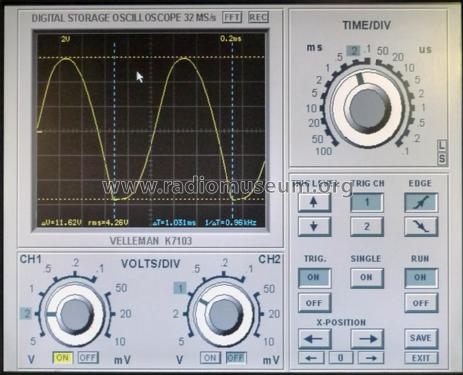The image size is (463, 375).
Task: Set CH1 VOLTS/DIV to 5 V
Action: [33, 341]
